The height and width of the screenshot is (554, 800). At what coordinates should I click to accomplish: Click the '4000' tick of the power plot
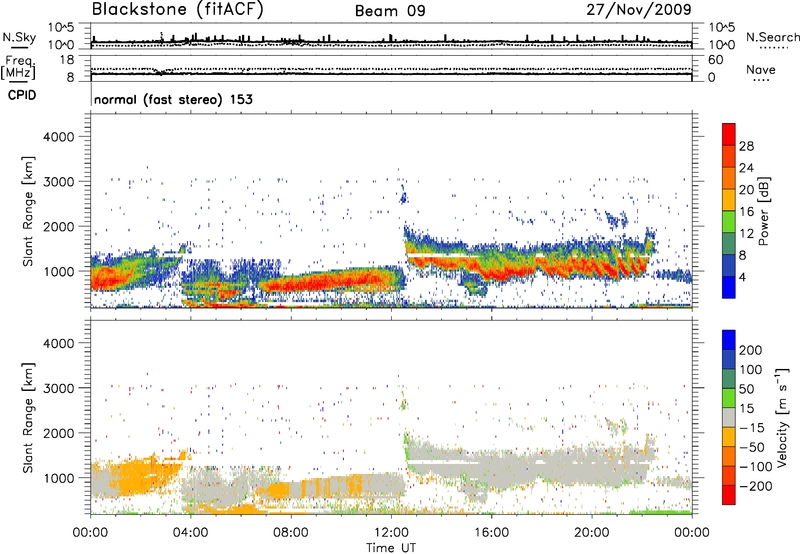(58, 137)
